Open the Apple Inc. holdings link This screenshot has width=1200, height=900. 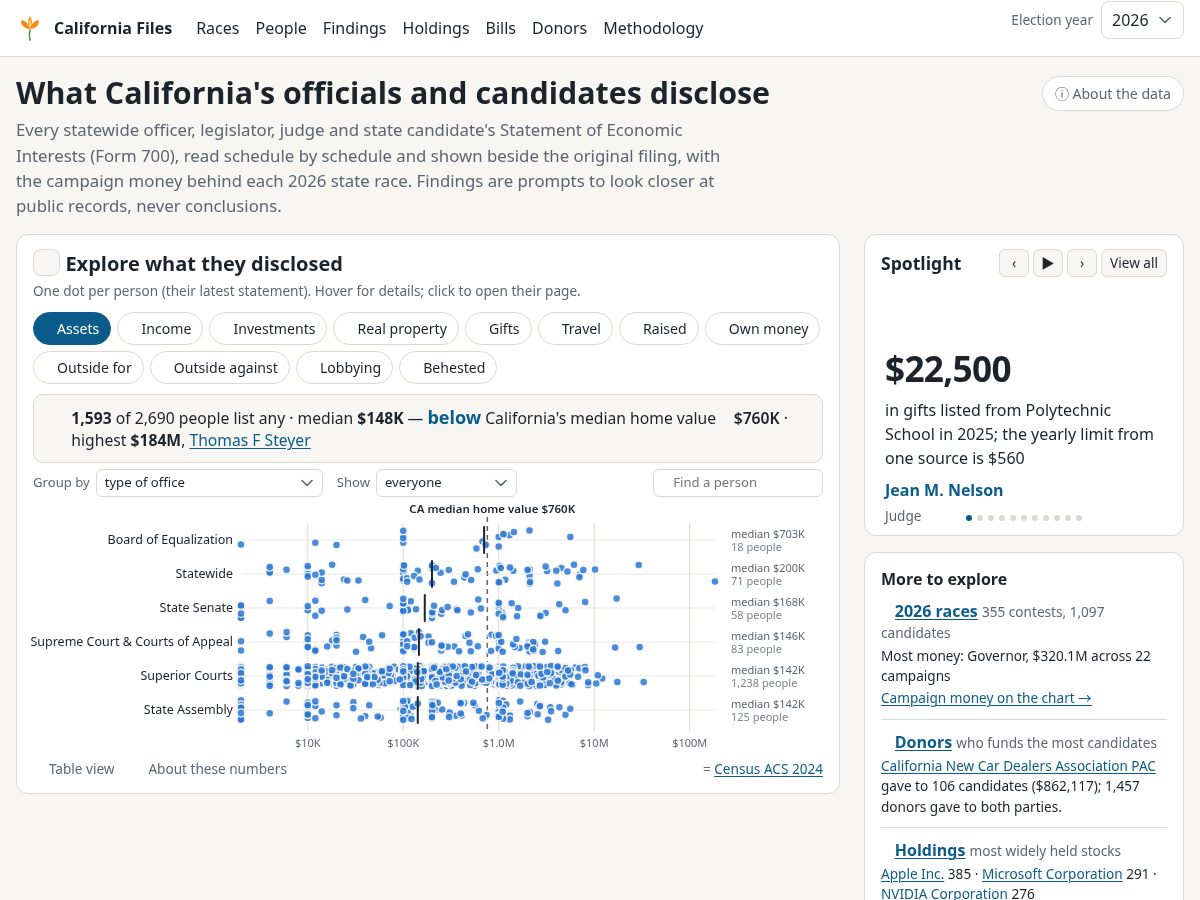tap(912, 874)
